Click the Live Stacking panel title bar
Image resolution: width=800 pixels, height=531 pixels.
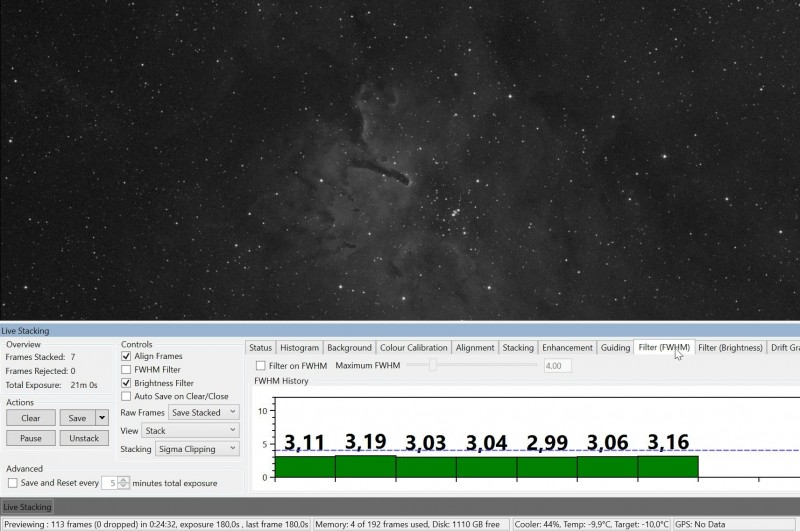pyautogui.click(x=400, y=331)
